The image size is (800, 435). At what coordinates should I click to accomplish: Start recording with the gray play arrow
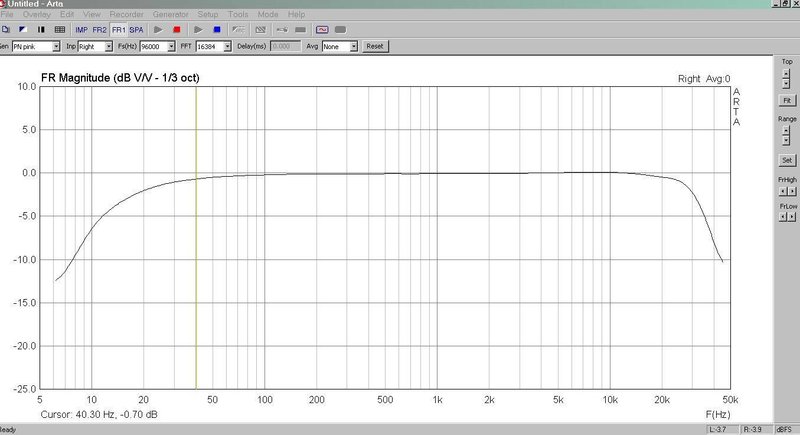(x=158, y=30)
